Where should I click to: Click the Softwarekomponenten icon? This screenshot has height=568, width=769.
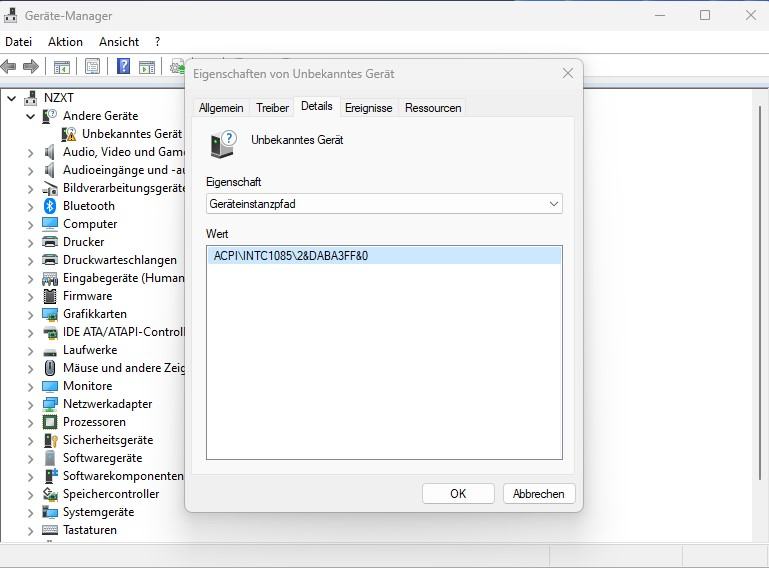point(51,476)
